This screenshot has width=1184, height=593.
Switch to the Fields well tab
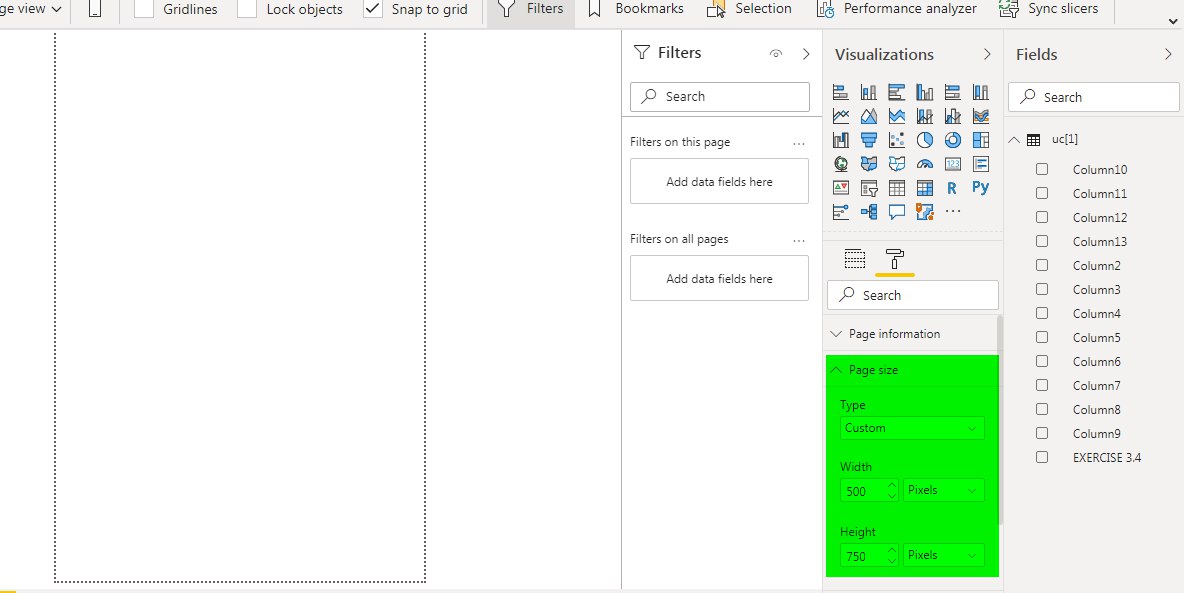pos(854,258)
